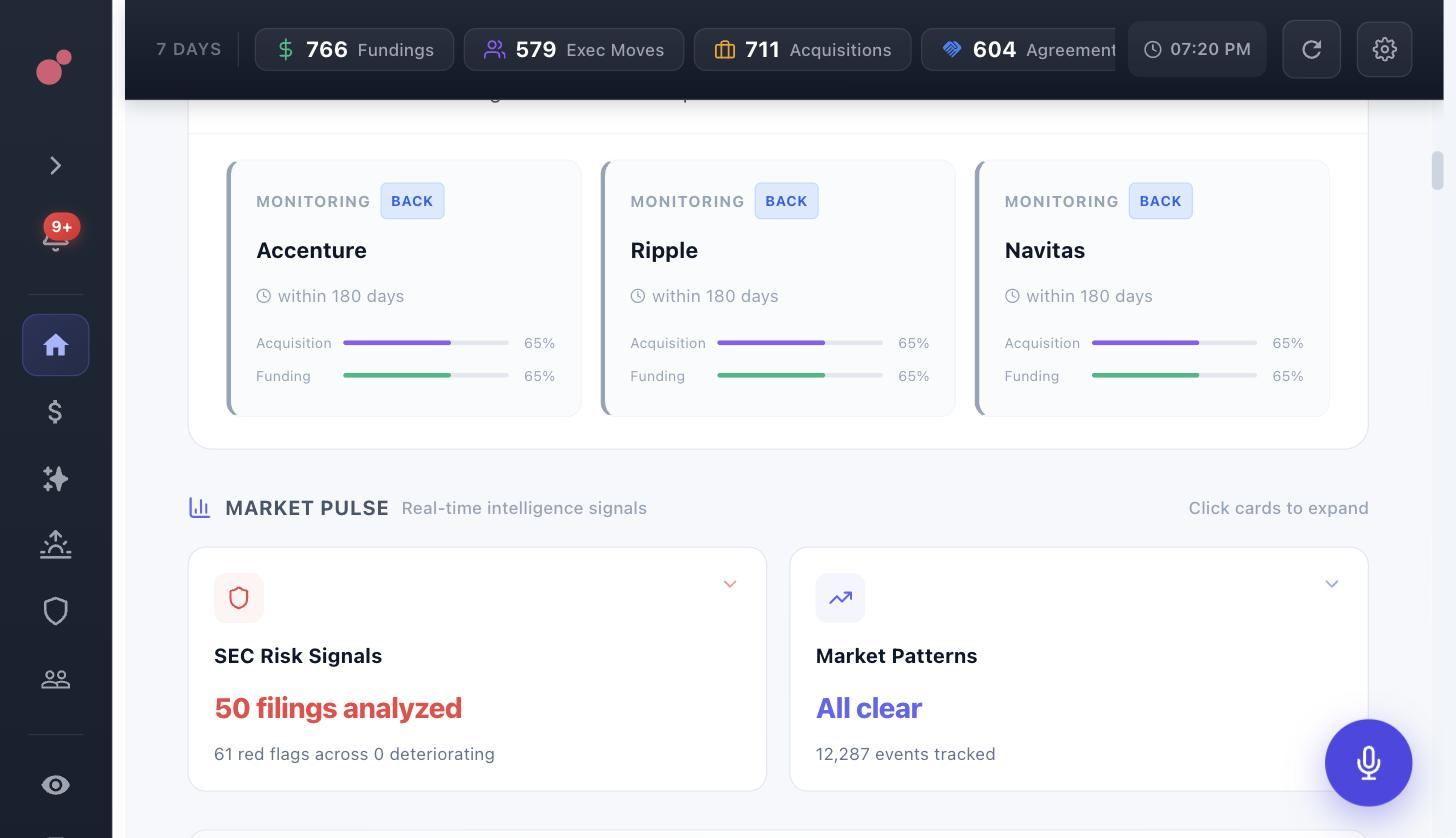Click the page vertical scrollbar thumb

1437,170
